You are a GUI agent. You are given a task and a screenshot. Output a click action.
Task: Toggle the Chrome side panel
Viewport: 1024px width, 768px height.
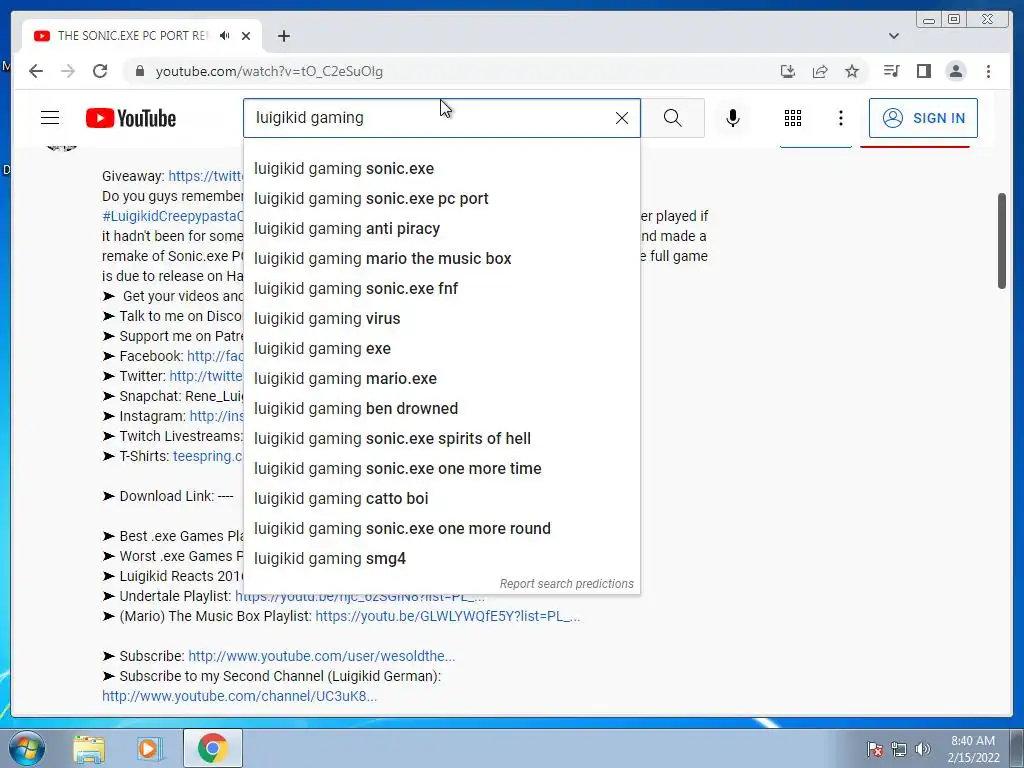click(923, 71)
